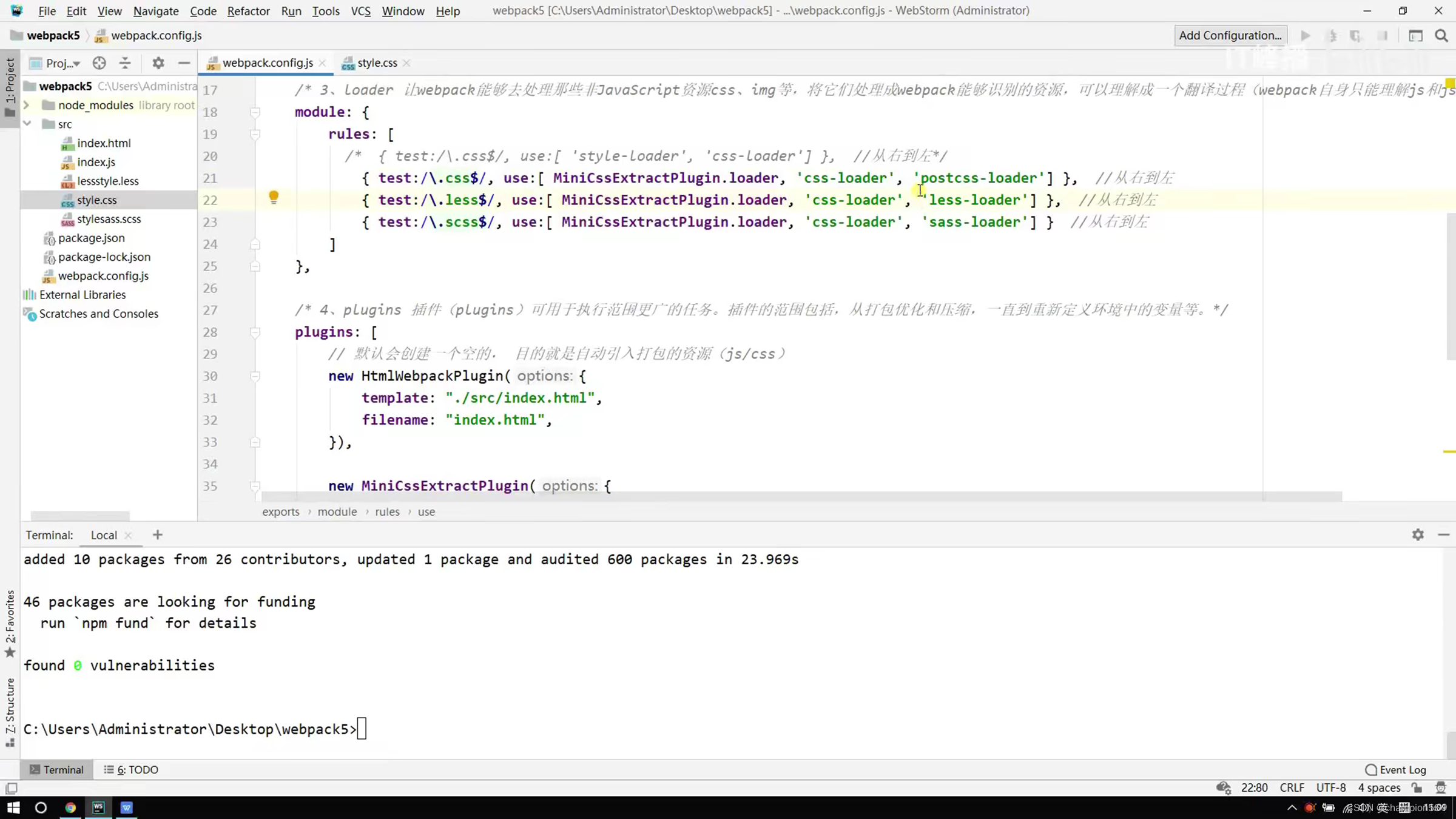Open the Navigate menu

pos(156,11)
